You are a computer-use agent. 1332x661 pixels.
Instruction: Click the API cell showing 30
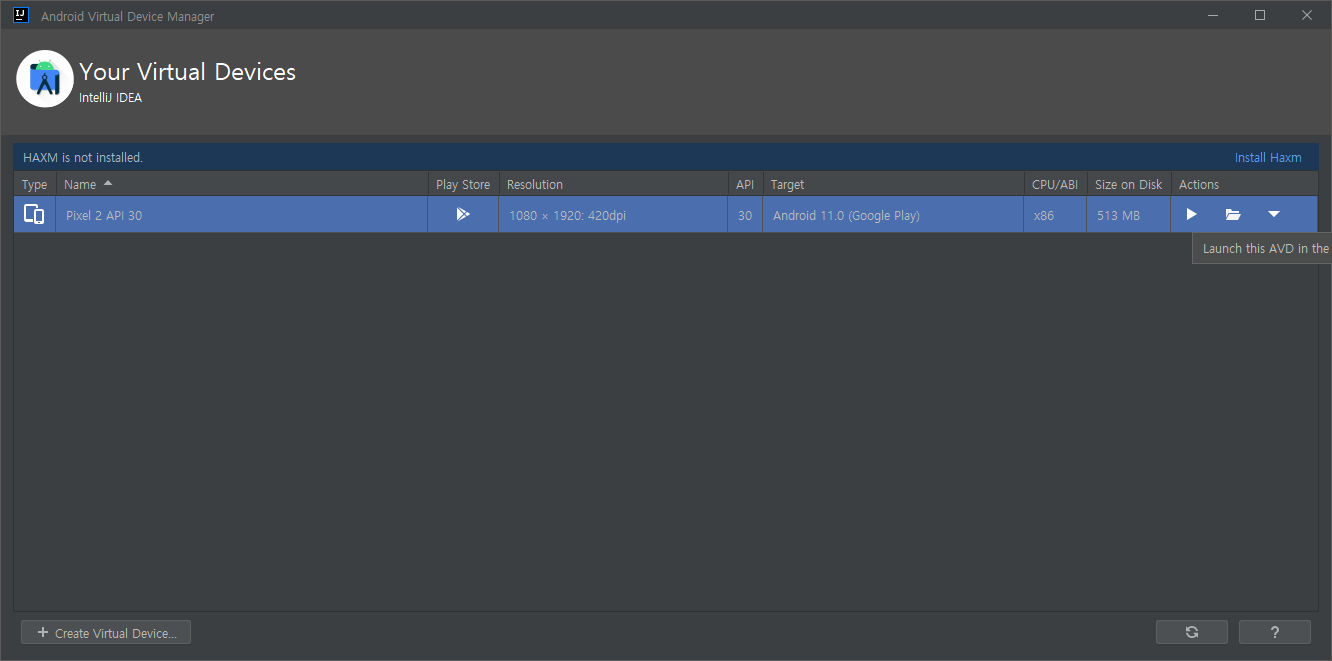[x=745, y=215]
